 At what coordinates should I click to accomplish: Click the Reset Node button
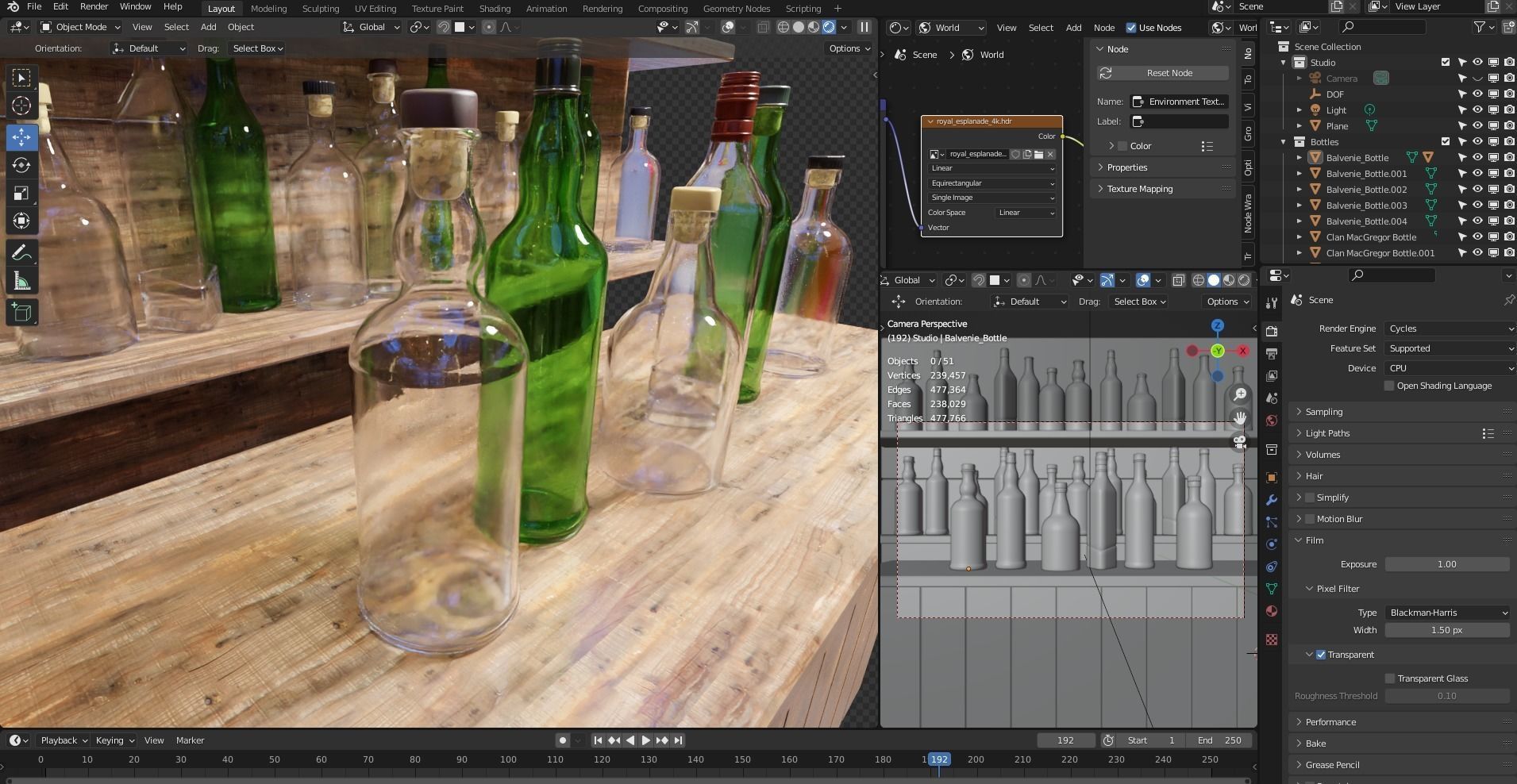point(1164,73)
